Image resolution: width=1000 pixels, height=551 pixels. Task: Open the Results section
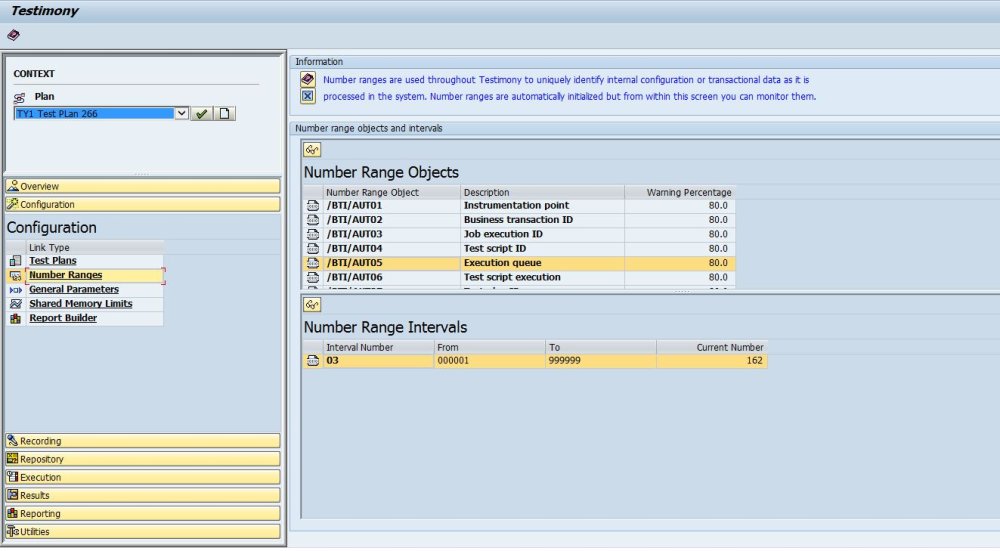pyautogui.click(x=143, y=495)
